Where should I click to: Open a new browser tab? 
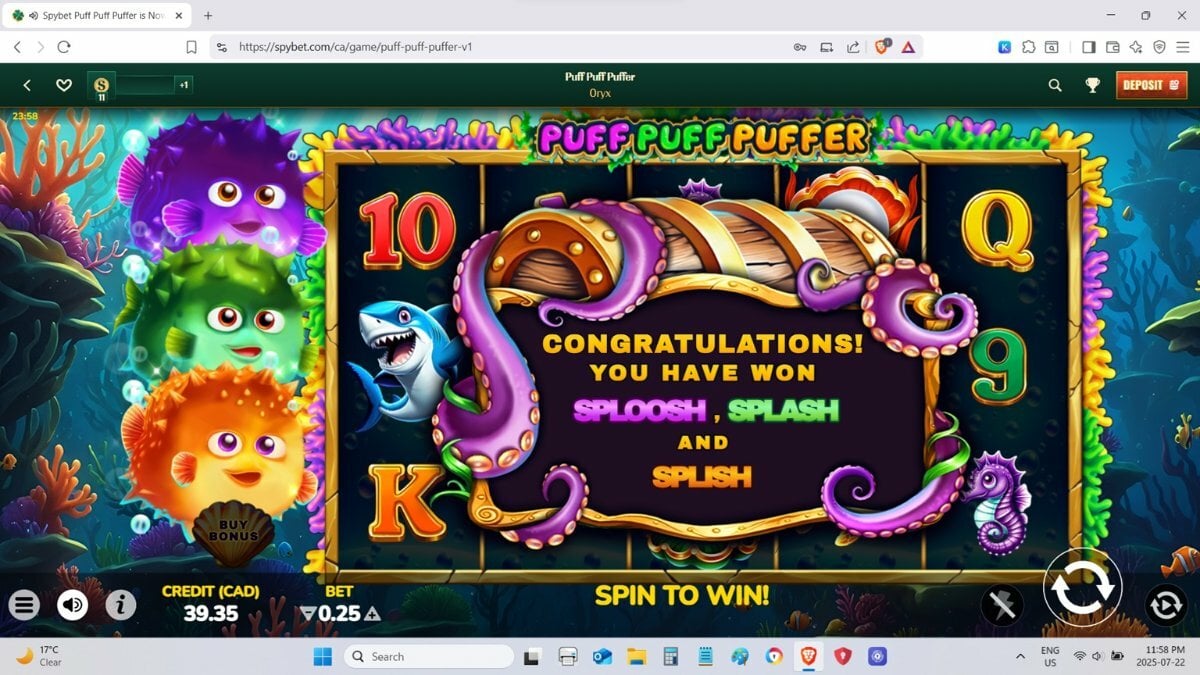click(x=208, y=16)
